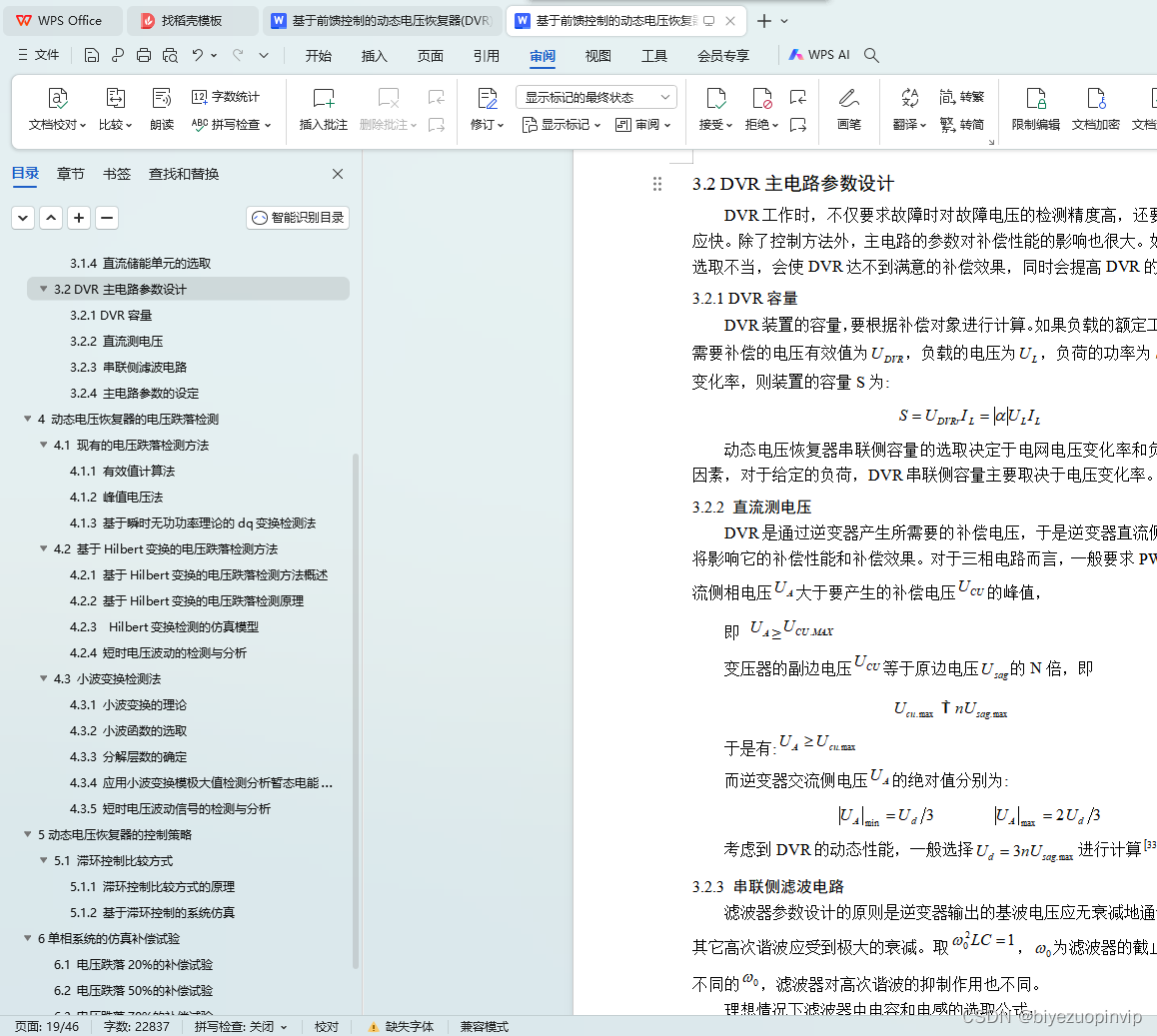
Task: Click the search magnifier icon
Action: click(871, 55)
